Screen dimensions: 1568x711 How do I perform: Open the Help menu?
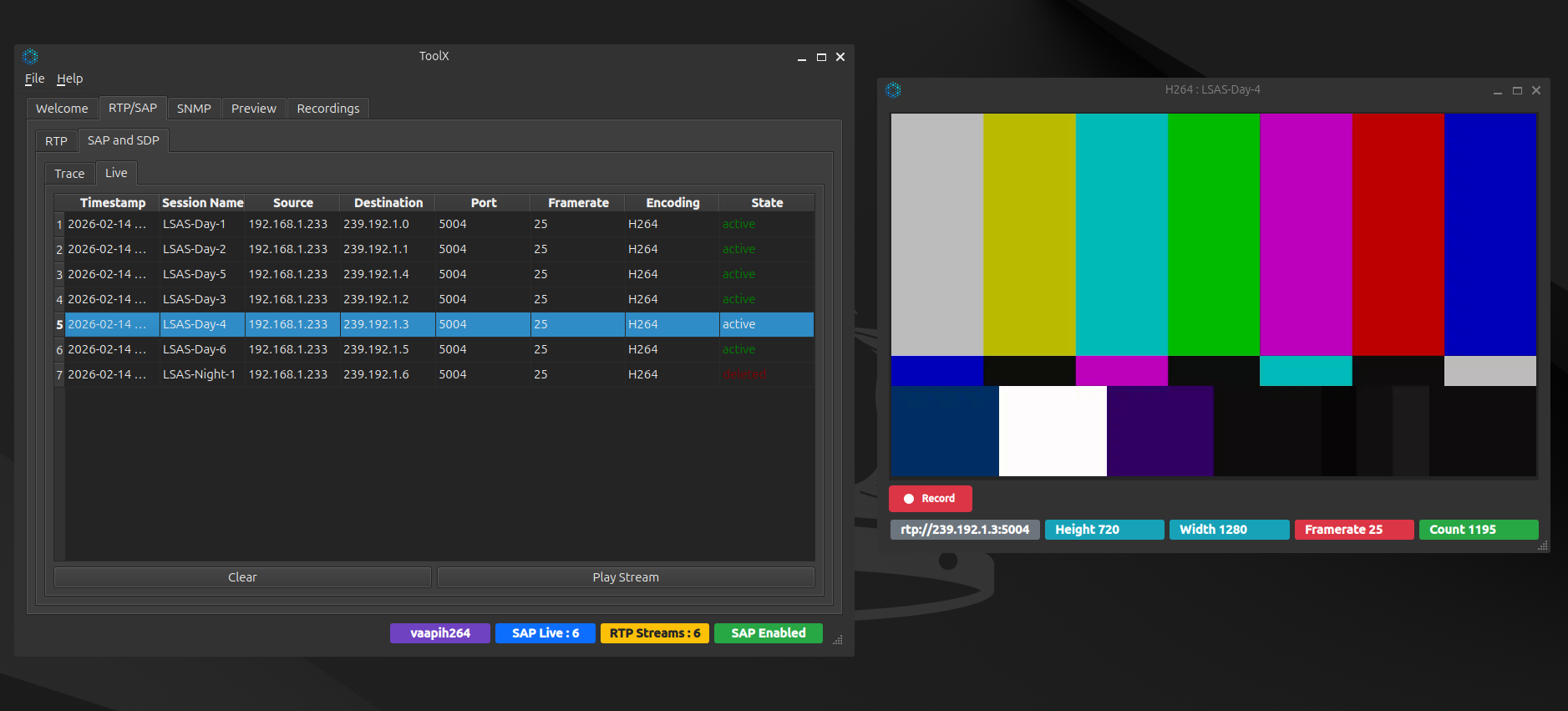point(69,79)
